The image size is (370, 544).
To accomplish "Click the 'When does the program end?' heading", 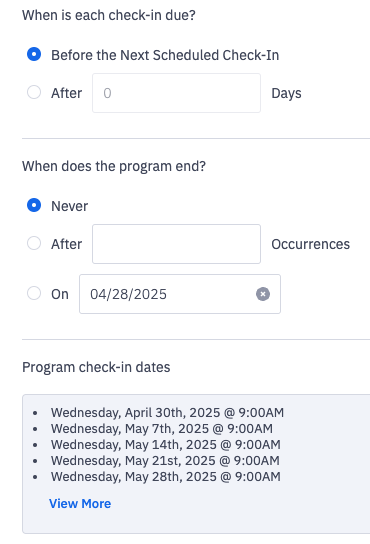I will tap(114, 167).
